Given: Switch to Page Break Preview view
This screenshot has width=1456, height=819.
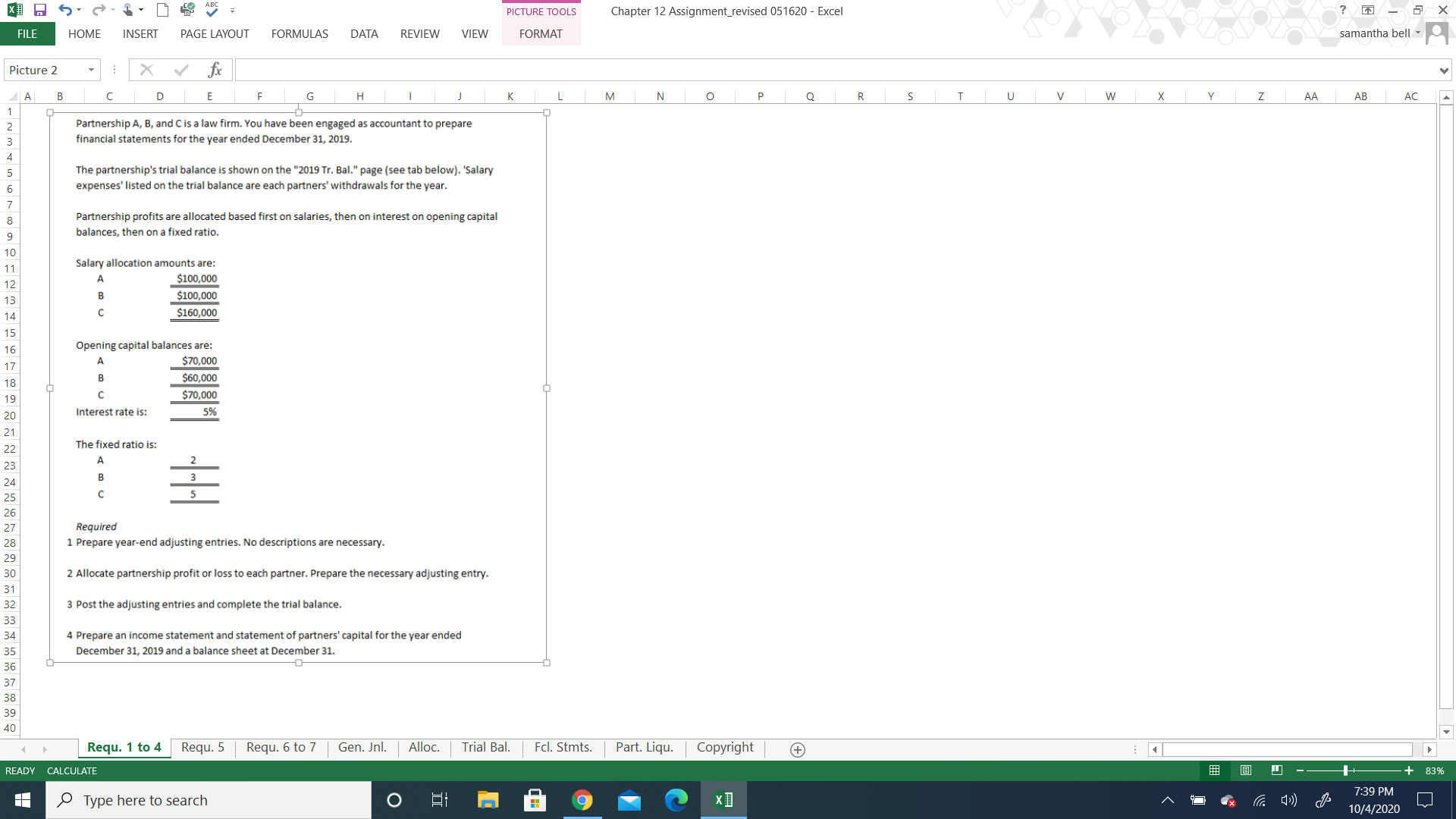Looking at the screenshot, I should pos(1277,770).
